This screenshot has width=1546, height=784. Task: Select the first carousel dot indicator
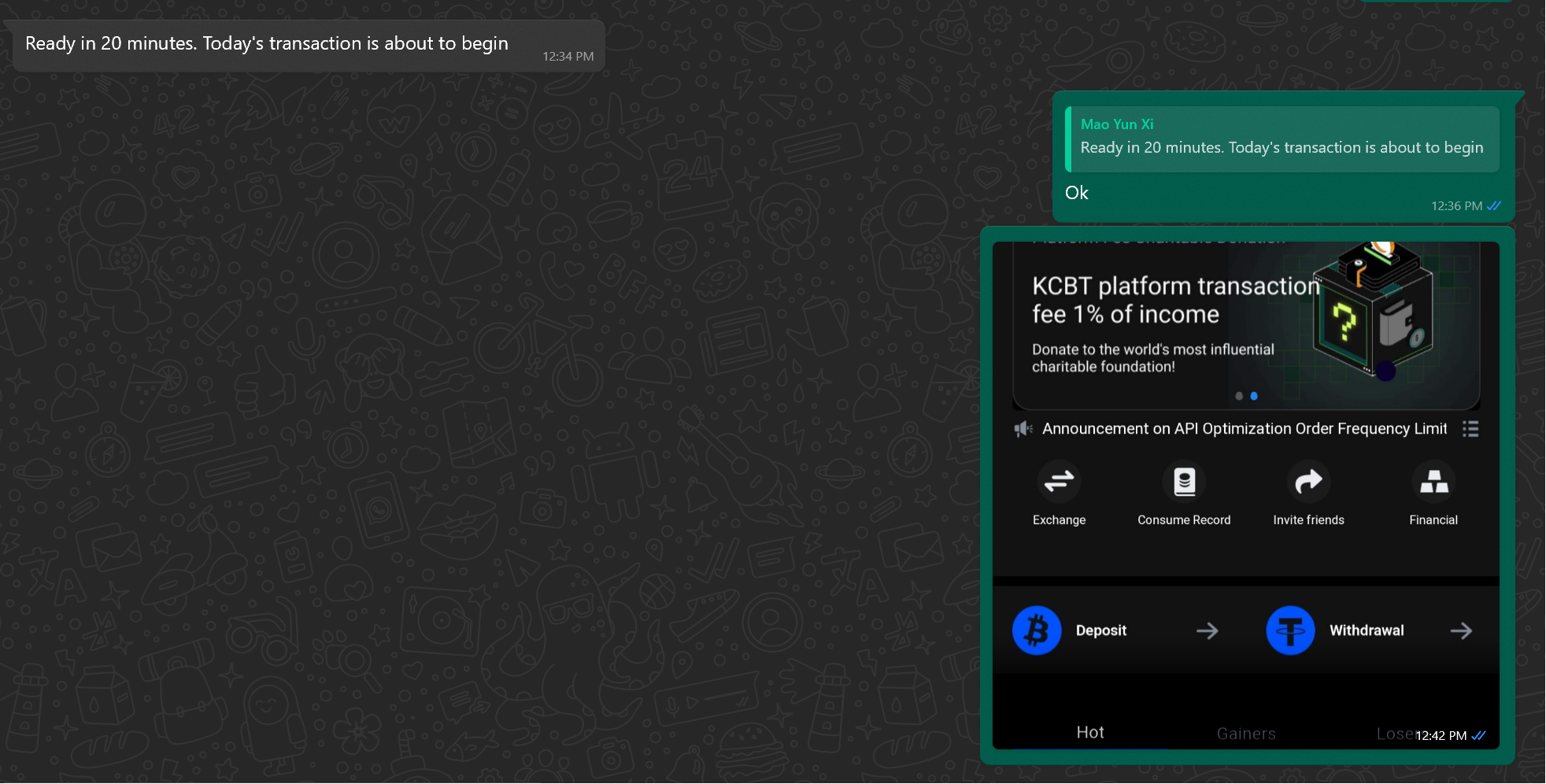click(x=1239, y=396)
